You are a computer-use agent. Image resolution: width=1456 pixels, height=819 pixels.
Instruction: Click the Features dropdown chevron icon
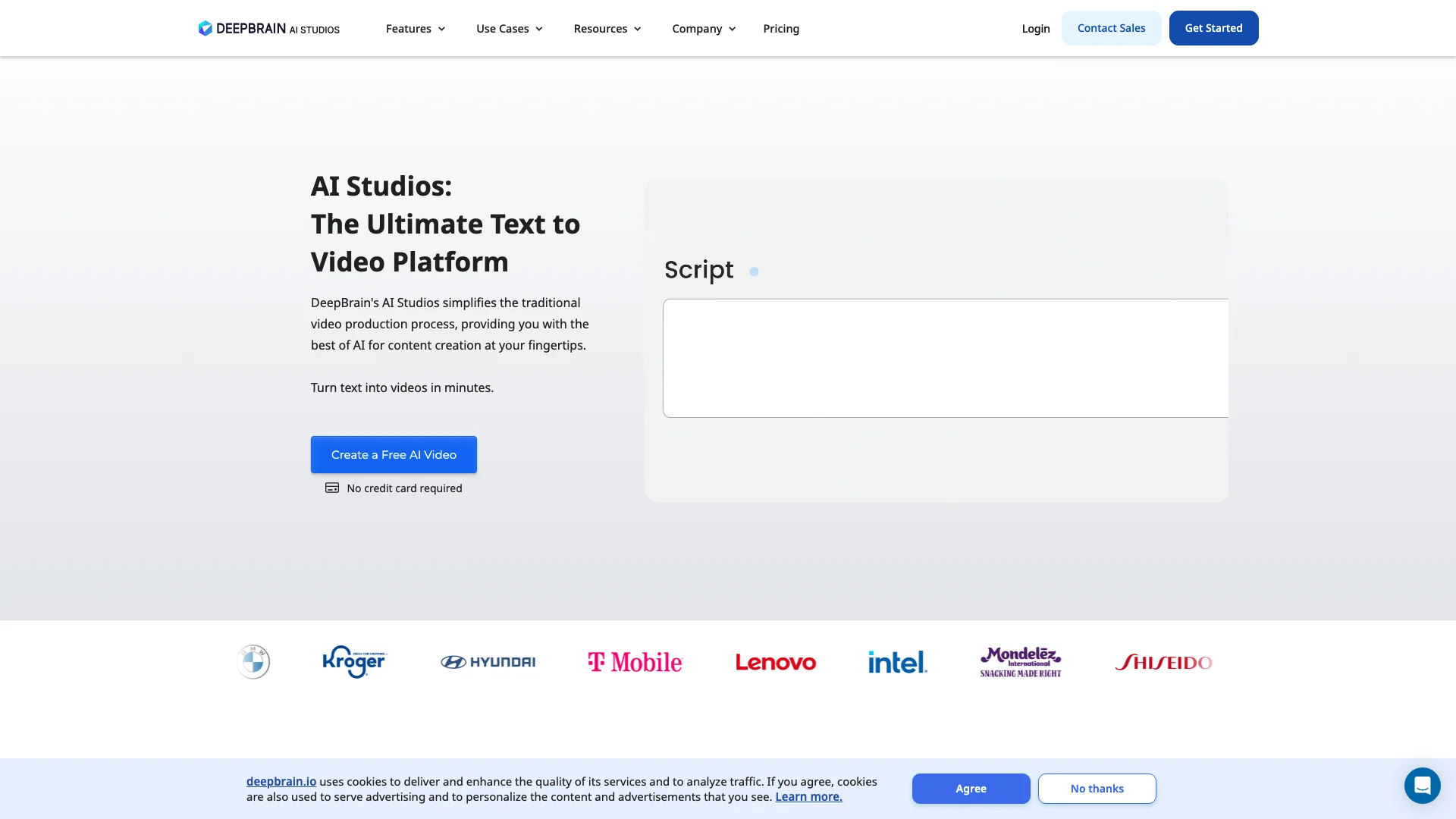point(441,28)
